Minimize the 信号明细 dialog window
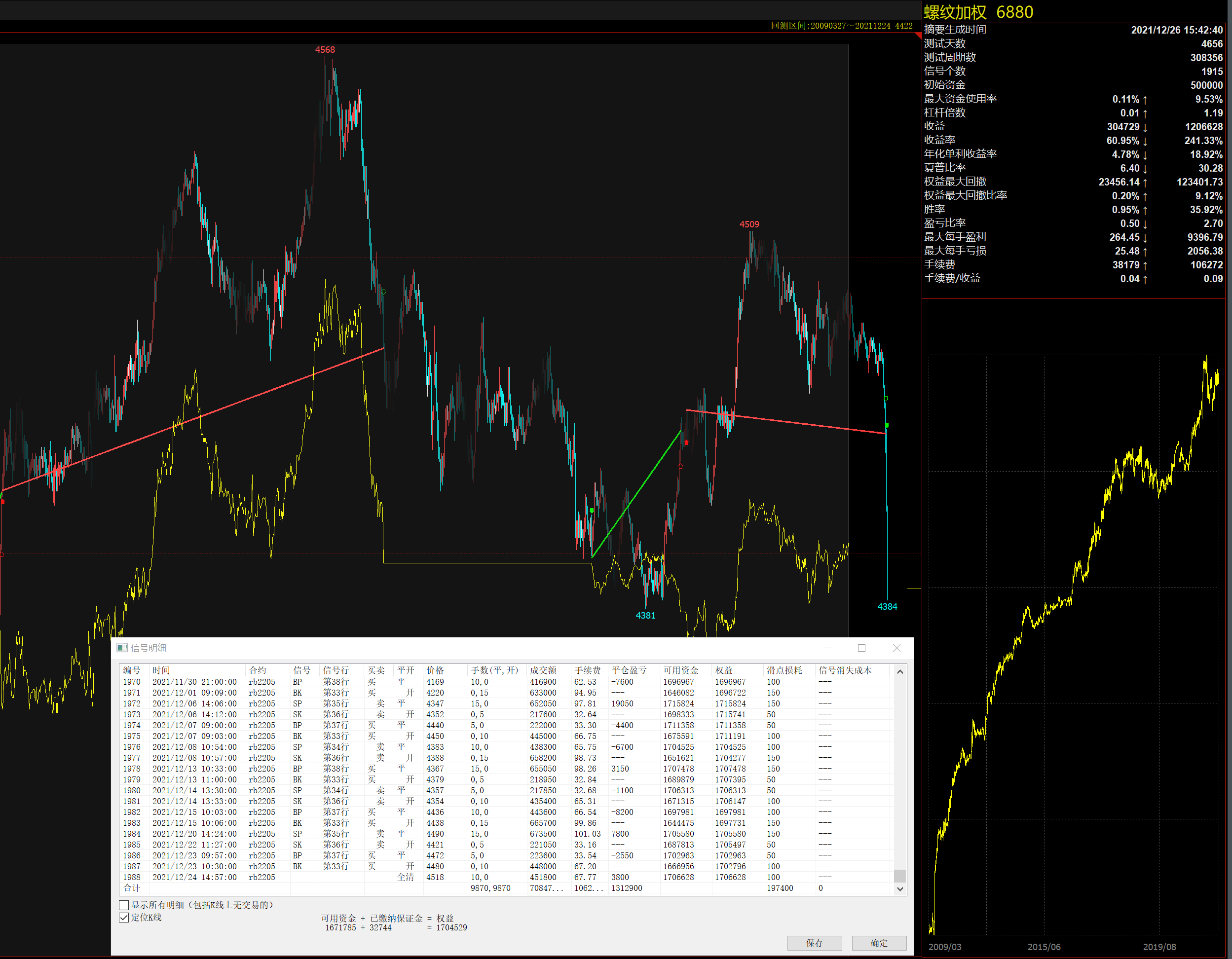1232x959 pixels. [x=827, y=648]
